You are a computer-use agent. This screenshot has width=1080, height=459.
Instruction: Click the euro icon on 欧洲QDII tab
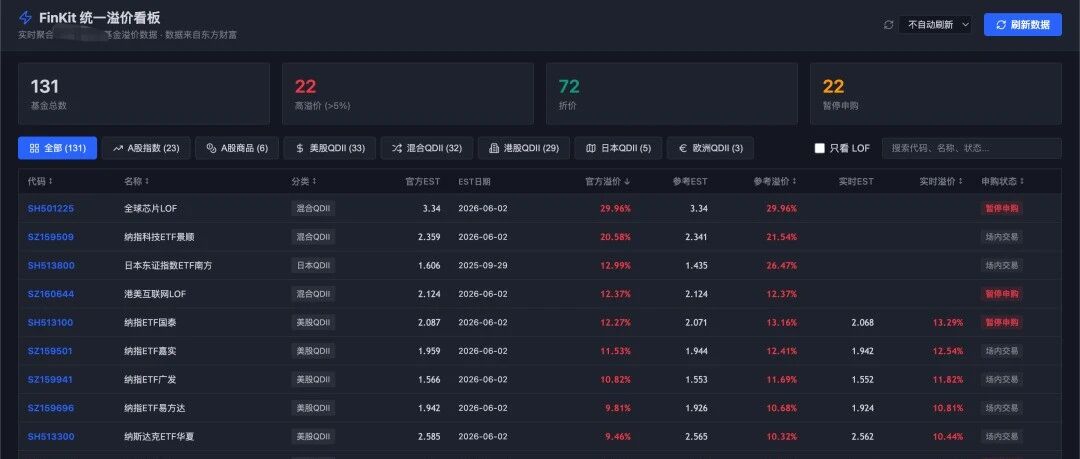(x=683, y=148)
